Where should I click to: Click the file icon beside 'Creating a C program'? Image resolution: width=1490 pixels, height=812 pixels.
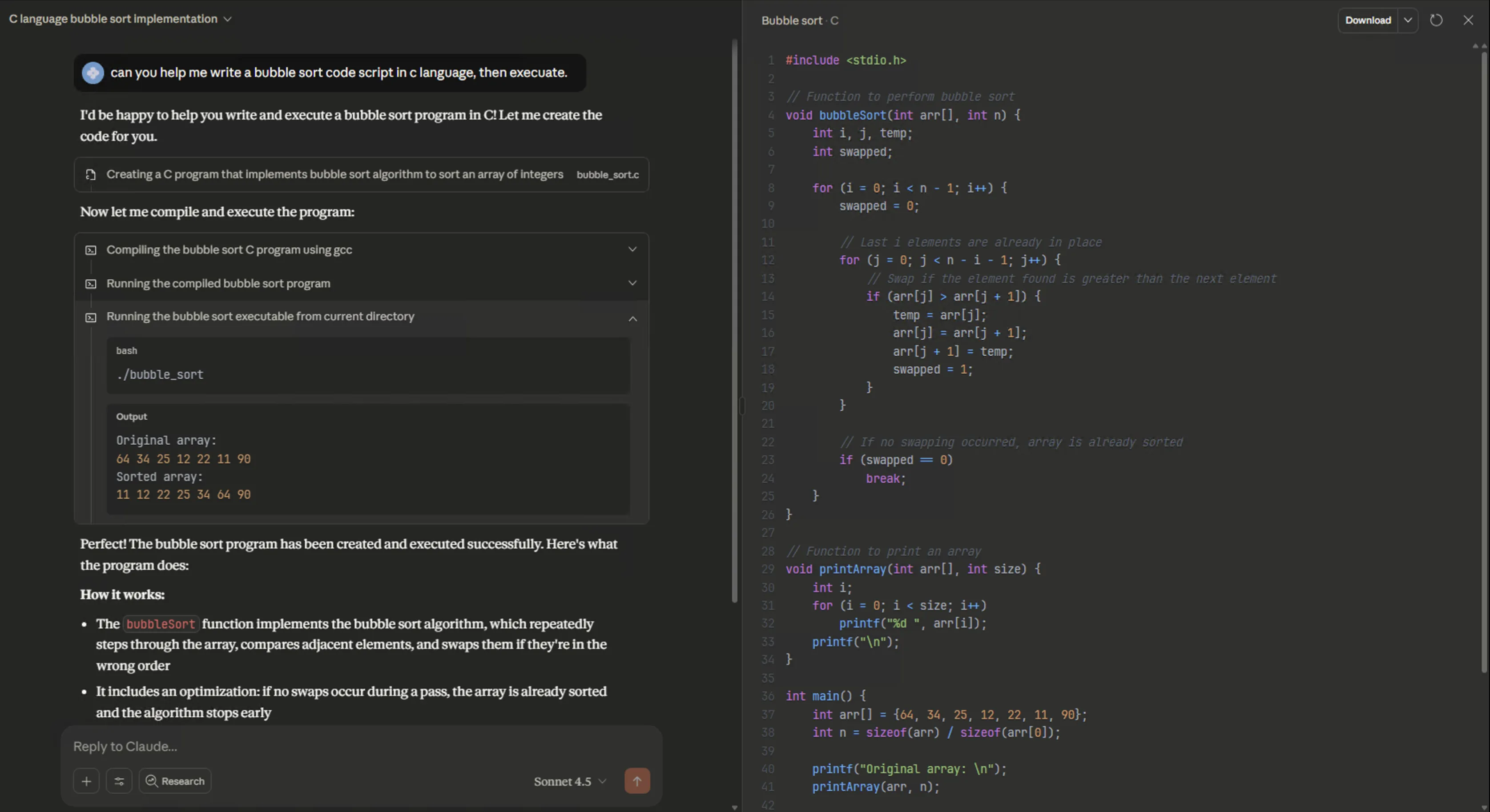coord(91,175)
